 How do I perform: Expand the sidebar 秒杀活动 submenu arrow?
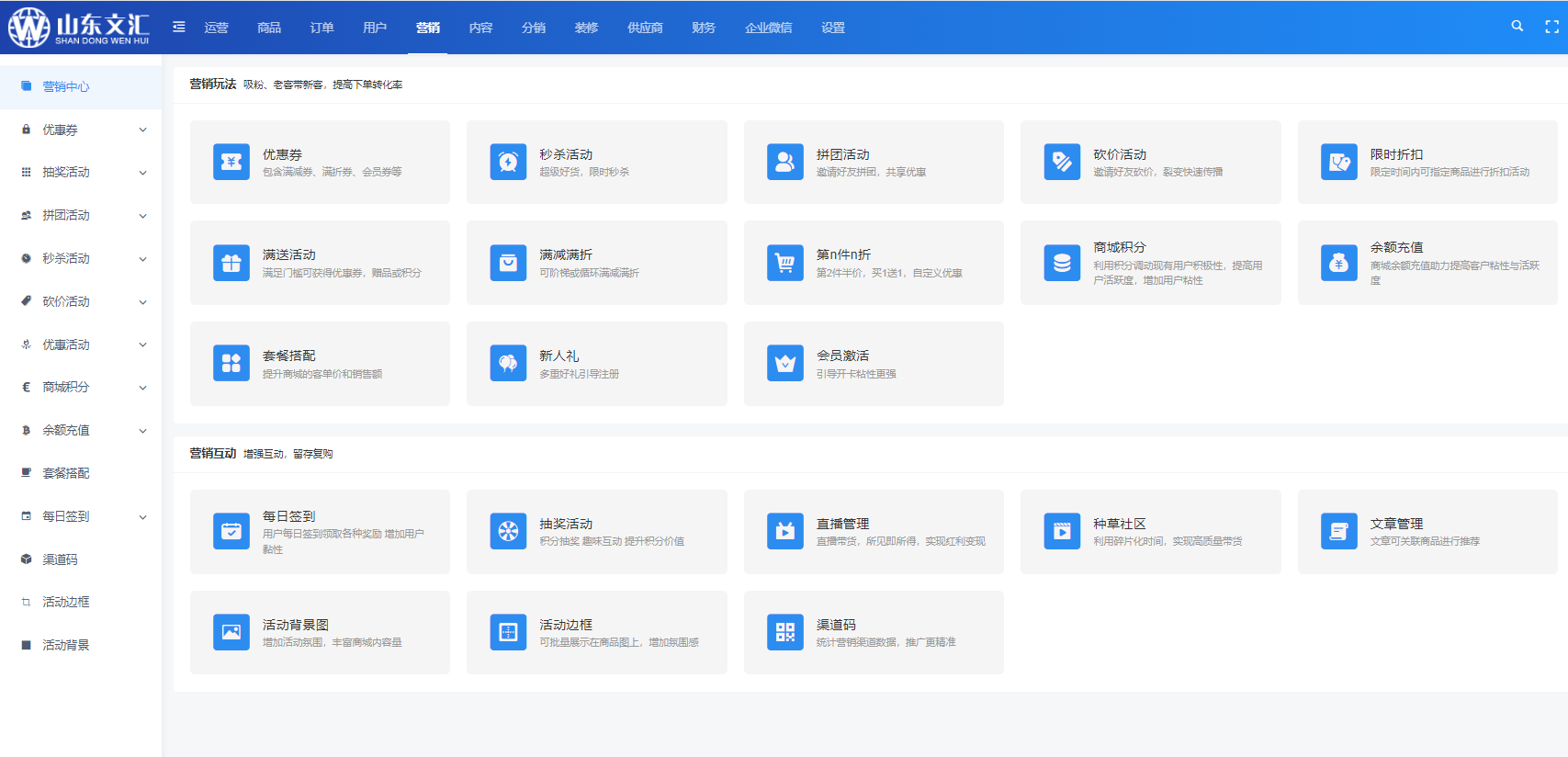click(x=142, y=259)
